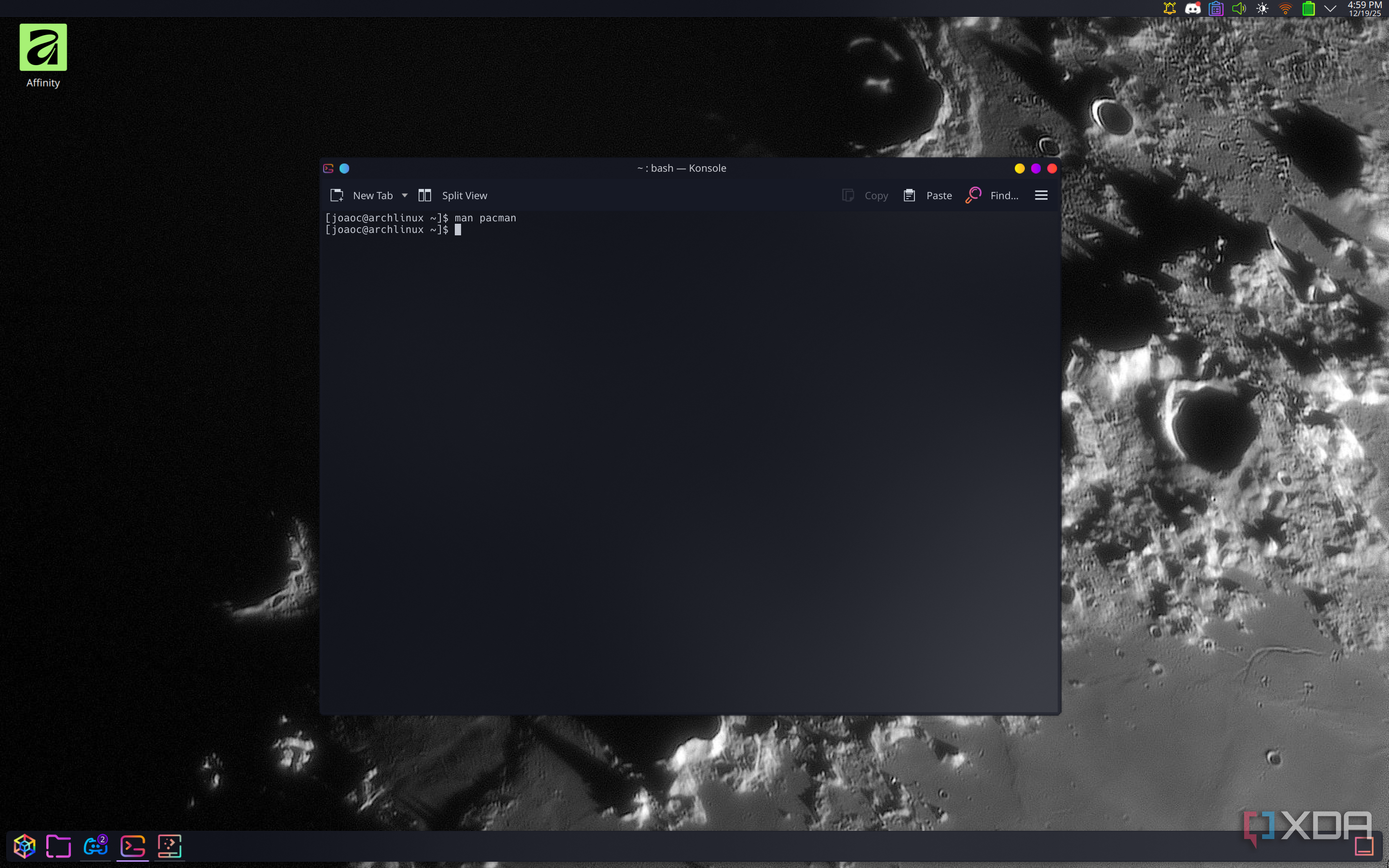Close Konsole with the red dot
This screenshot has height=868, width=1389.
click(1052, 168)
